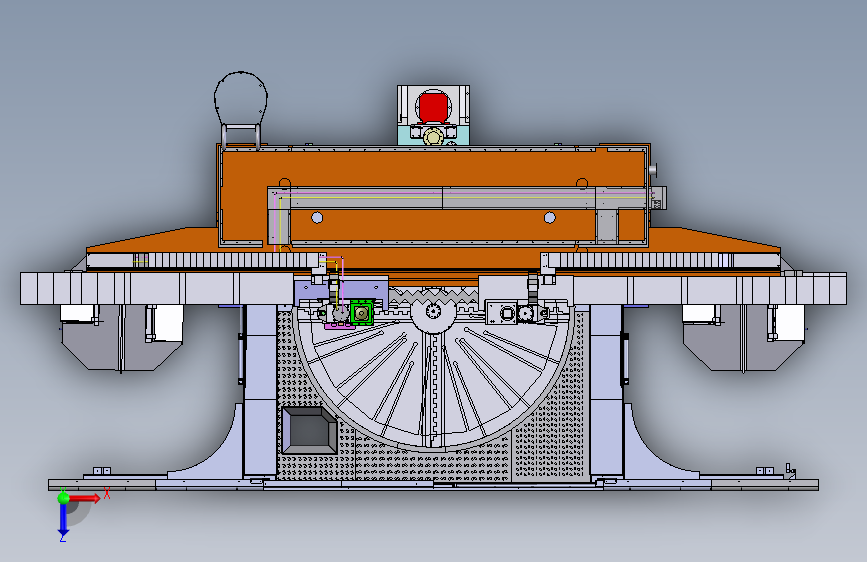Pick the yellow round flange below red motor
Screen dimensions: 867x562
(434, 136)
